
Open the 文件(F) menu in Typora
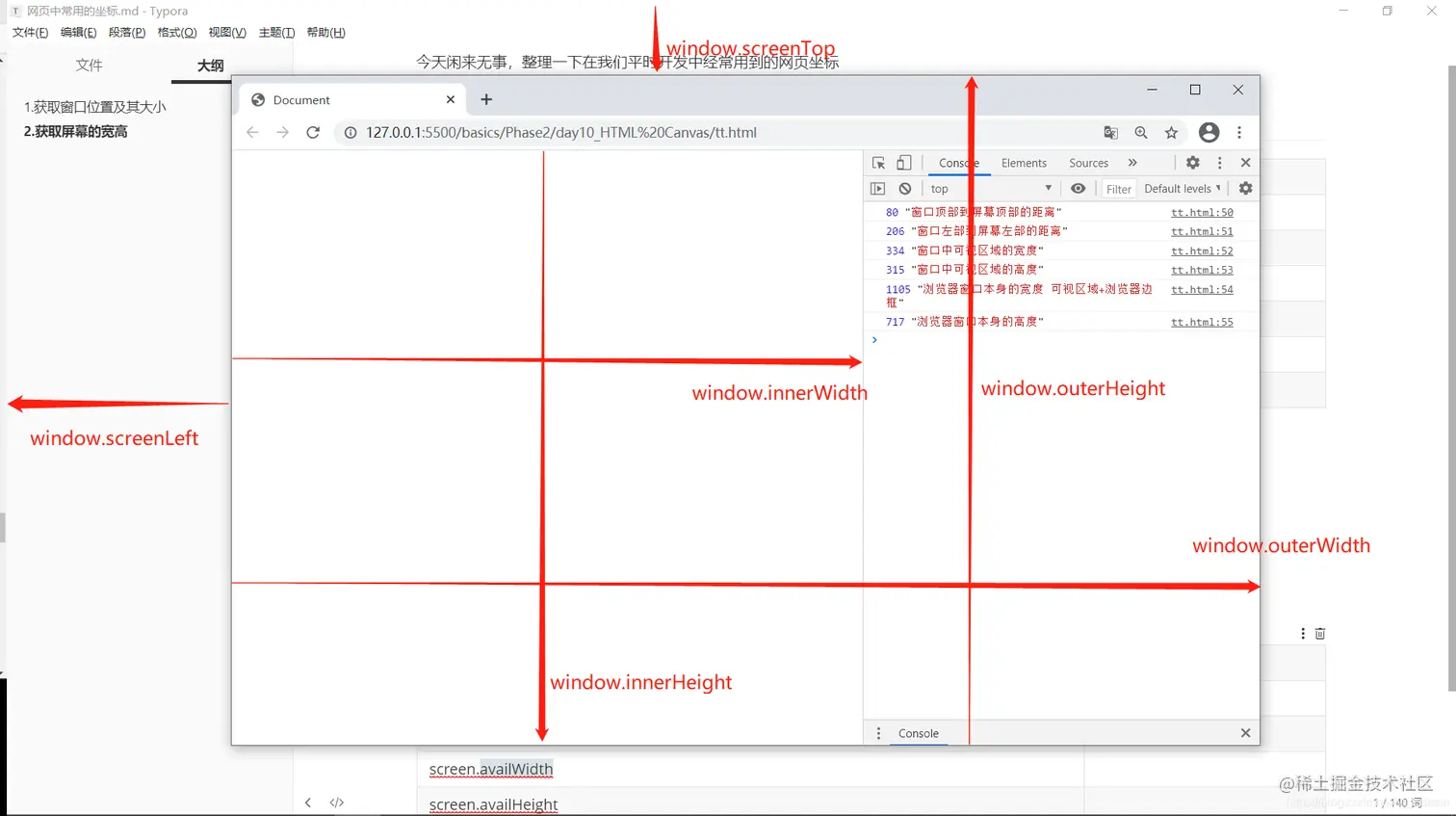pos(30,33)
